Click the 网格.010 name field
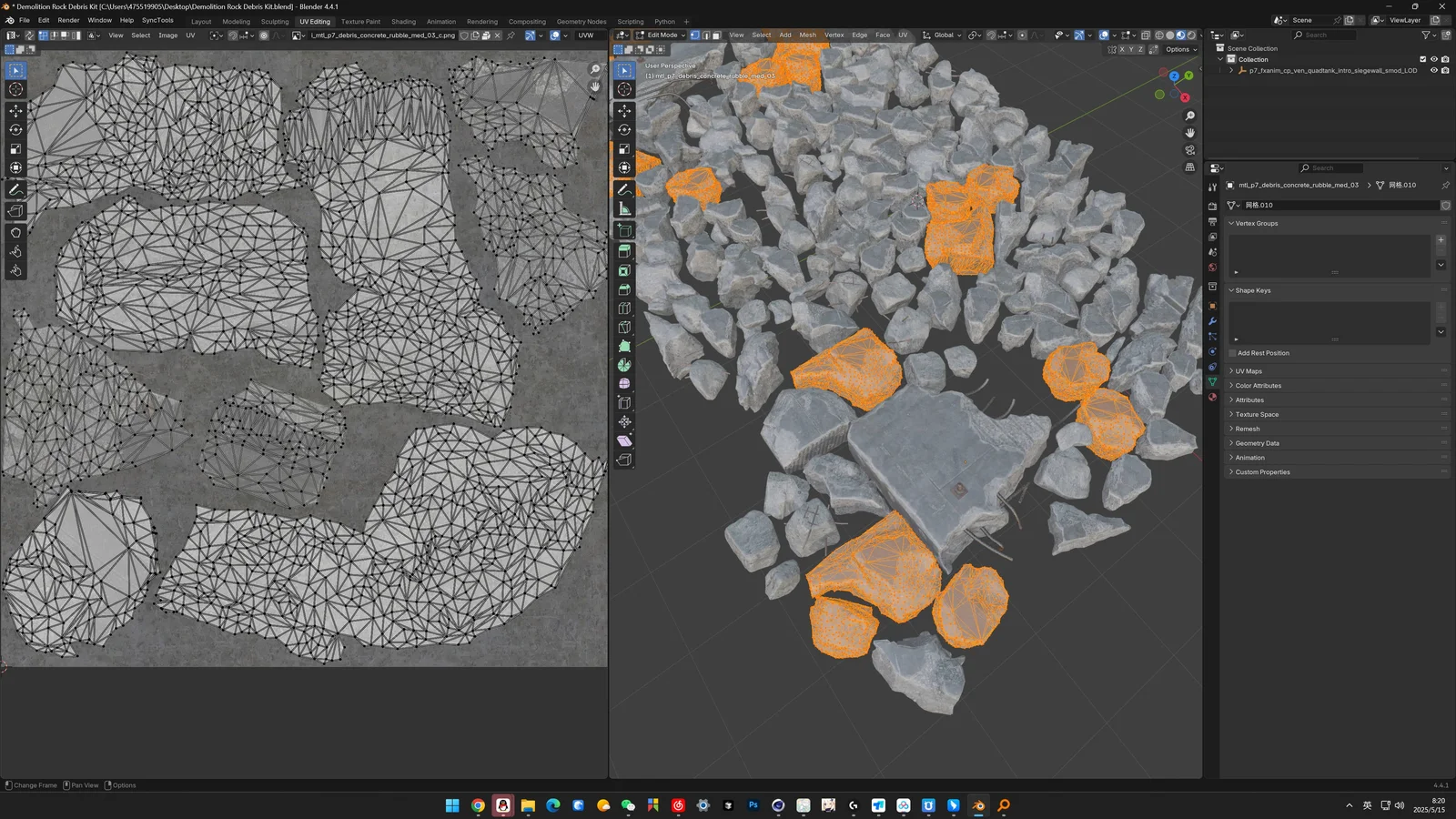 1338,205
